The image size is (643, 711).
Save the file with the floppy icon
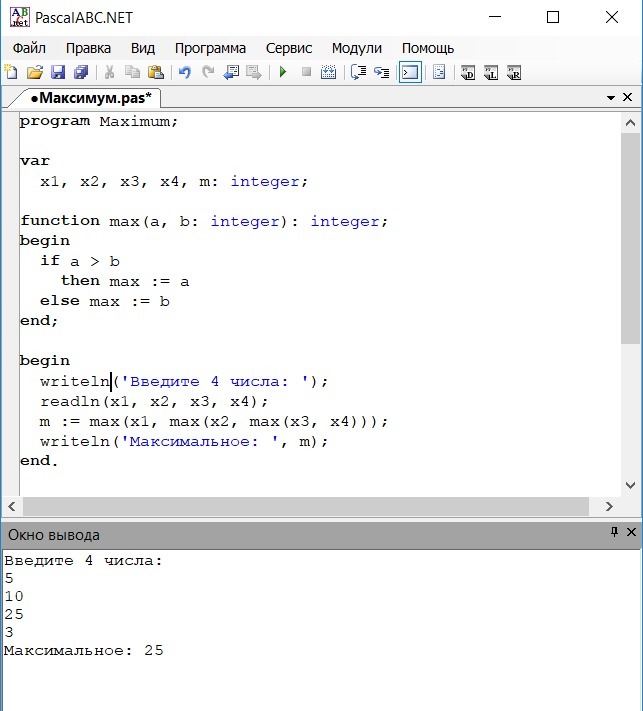click(57, 72)
